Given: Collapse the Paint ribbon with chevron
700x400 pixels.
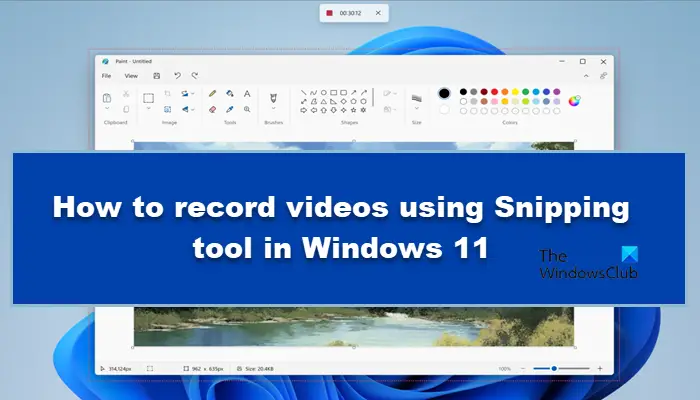Looking at the screenshot, I should [x=586, y=76].
